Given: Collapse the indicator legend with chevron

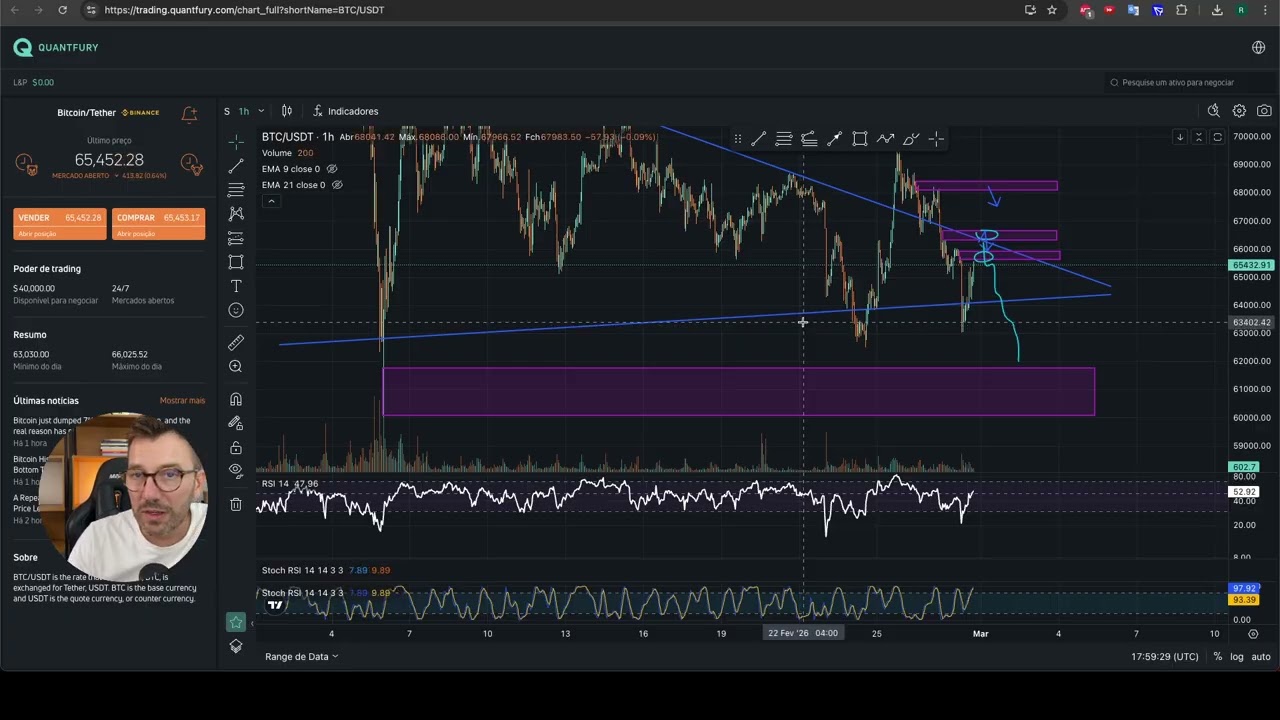Looking at the screenshot, I should pos(270,201).
